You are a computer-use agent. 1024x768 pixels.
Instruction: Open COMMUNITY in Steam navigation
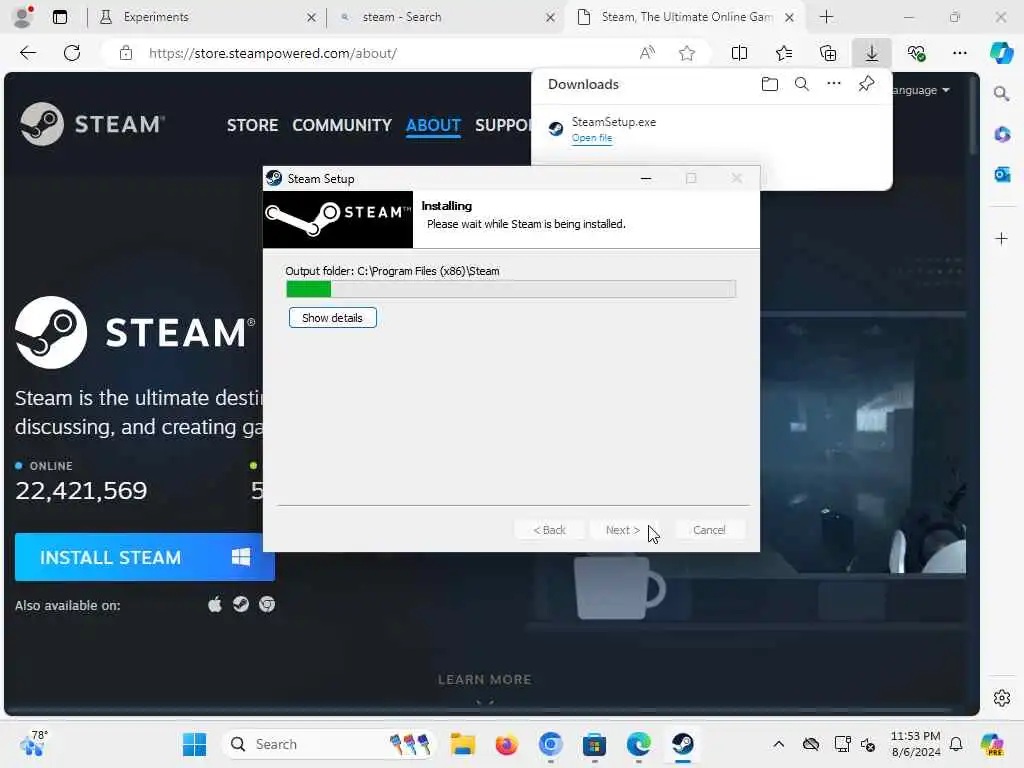point(342,125)
